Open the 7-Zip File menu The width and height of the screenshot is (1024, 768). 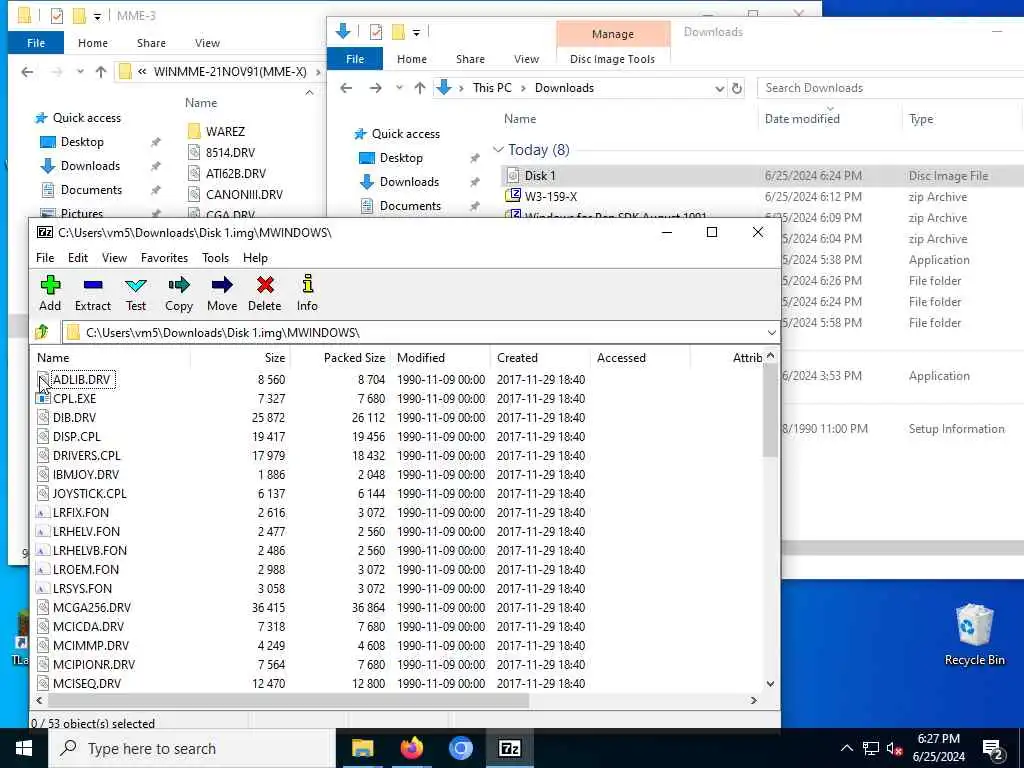pos(45,258)
